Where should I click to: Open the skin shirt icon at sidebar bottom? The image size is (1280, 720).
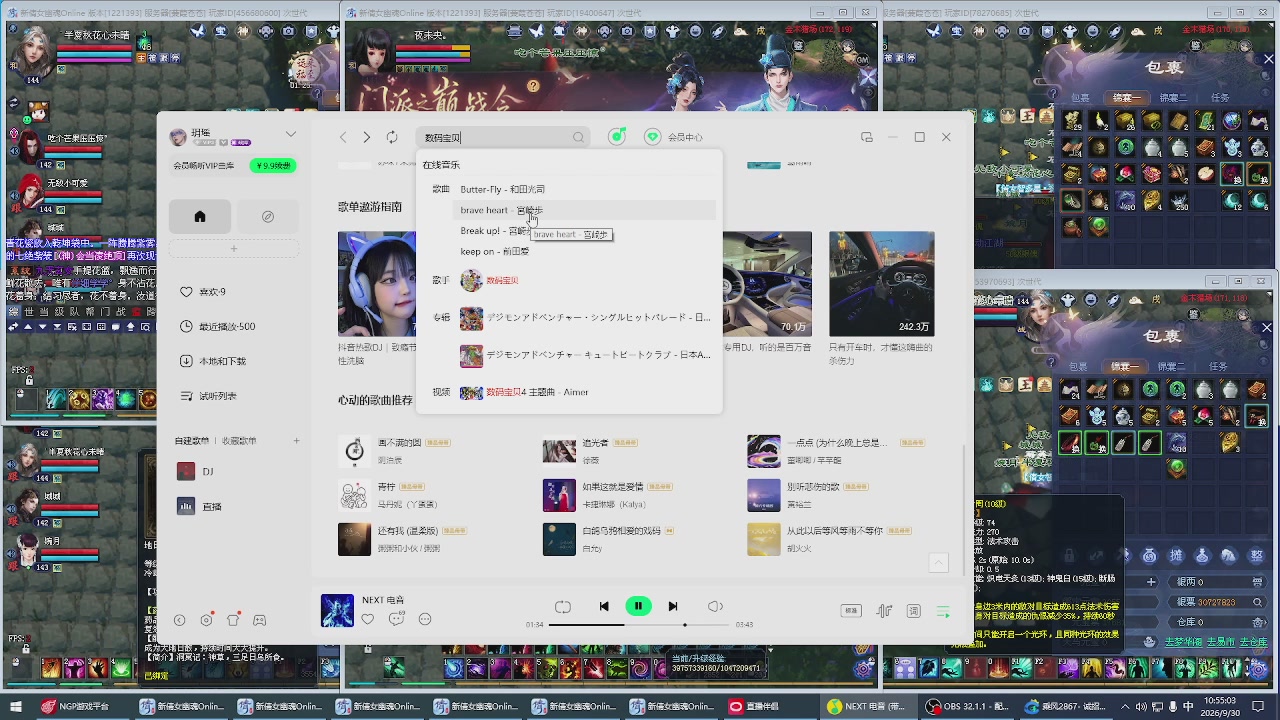click(x=233, y=620)
